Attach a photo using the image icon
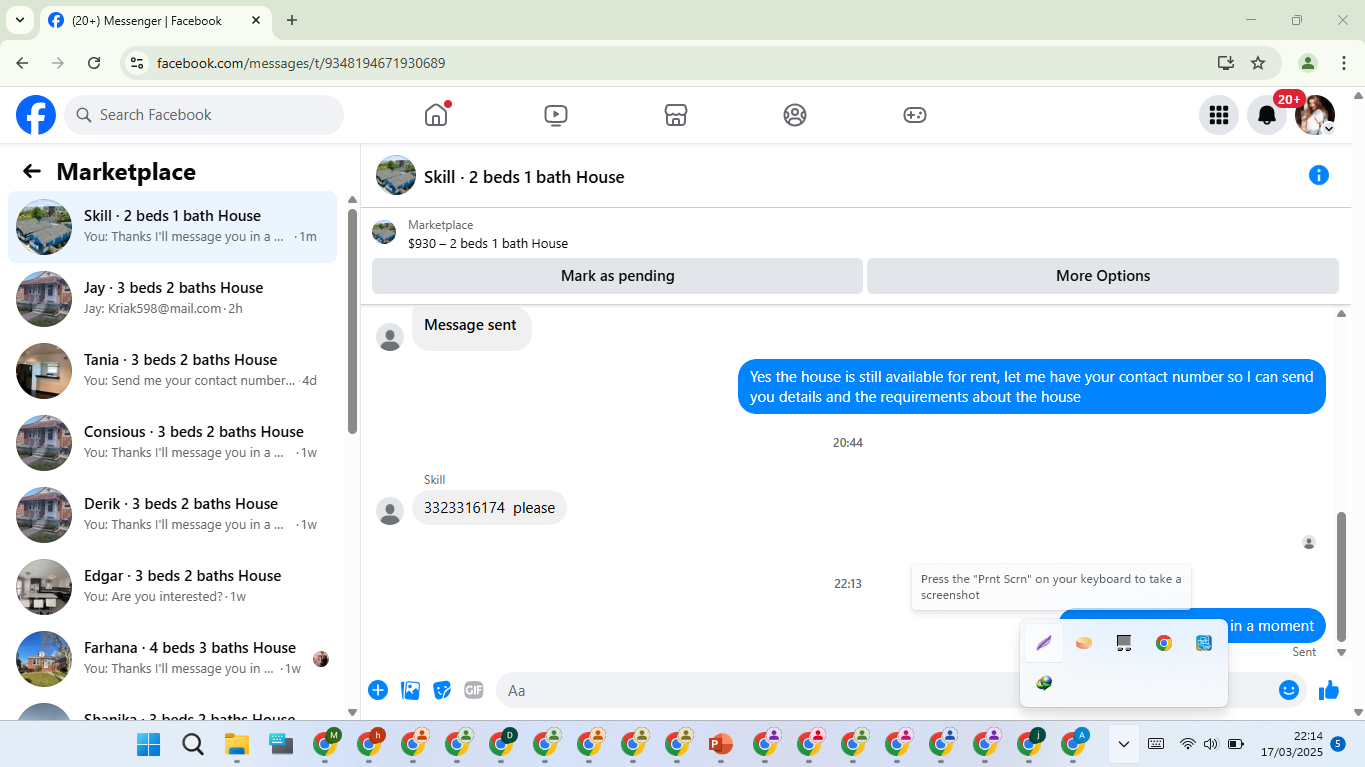 (x=410, y=690)
